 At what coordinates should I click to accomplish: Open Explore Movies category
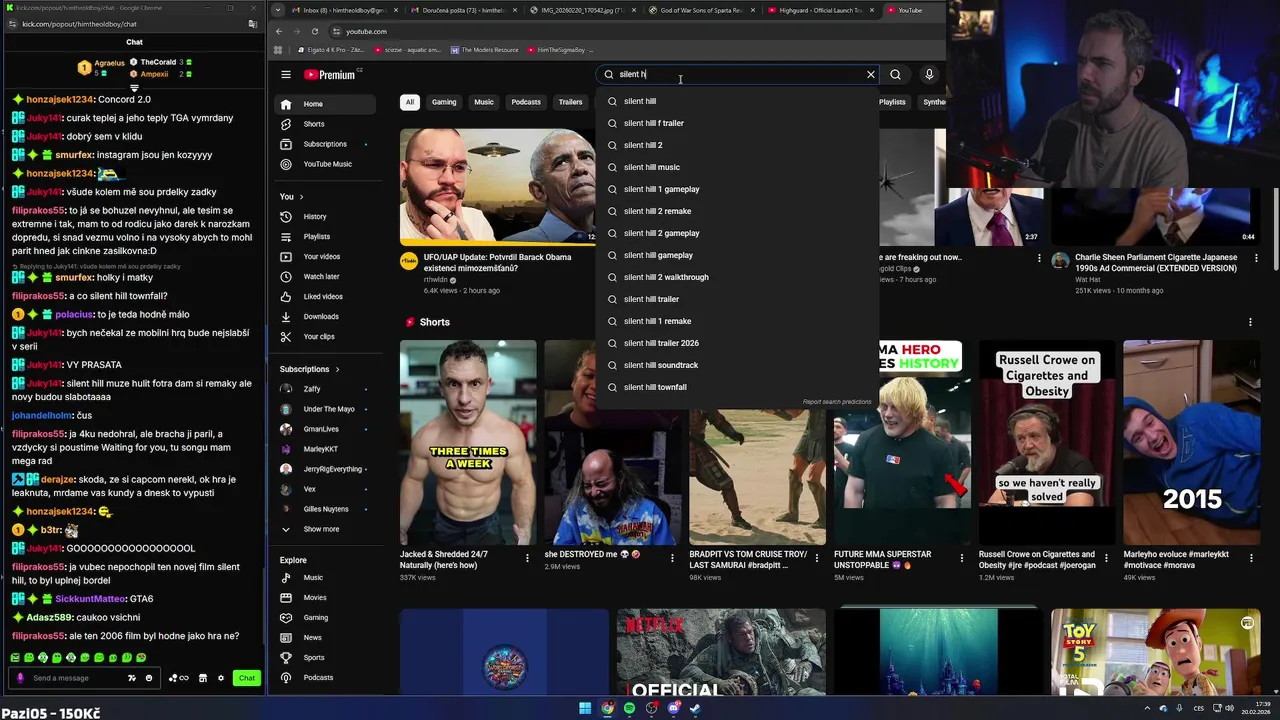tap(324, 598)
